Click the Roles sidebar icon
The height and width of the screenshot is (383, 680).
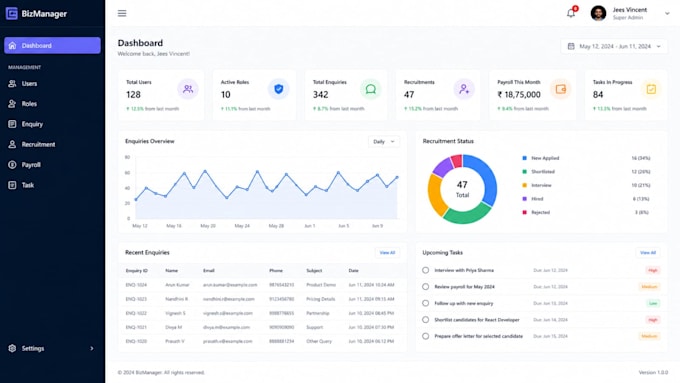[x=12, y=104]
